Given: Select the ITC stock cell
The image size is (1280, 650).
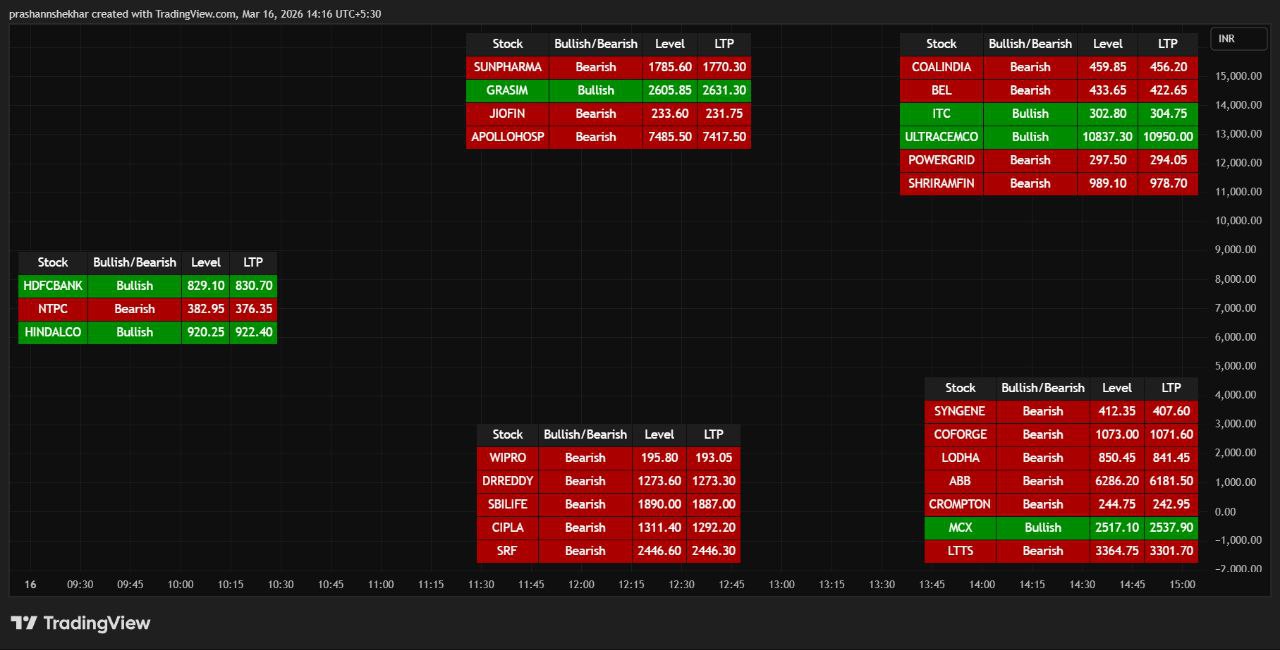Looking at the screenshot, I should coord(941,113).
